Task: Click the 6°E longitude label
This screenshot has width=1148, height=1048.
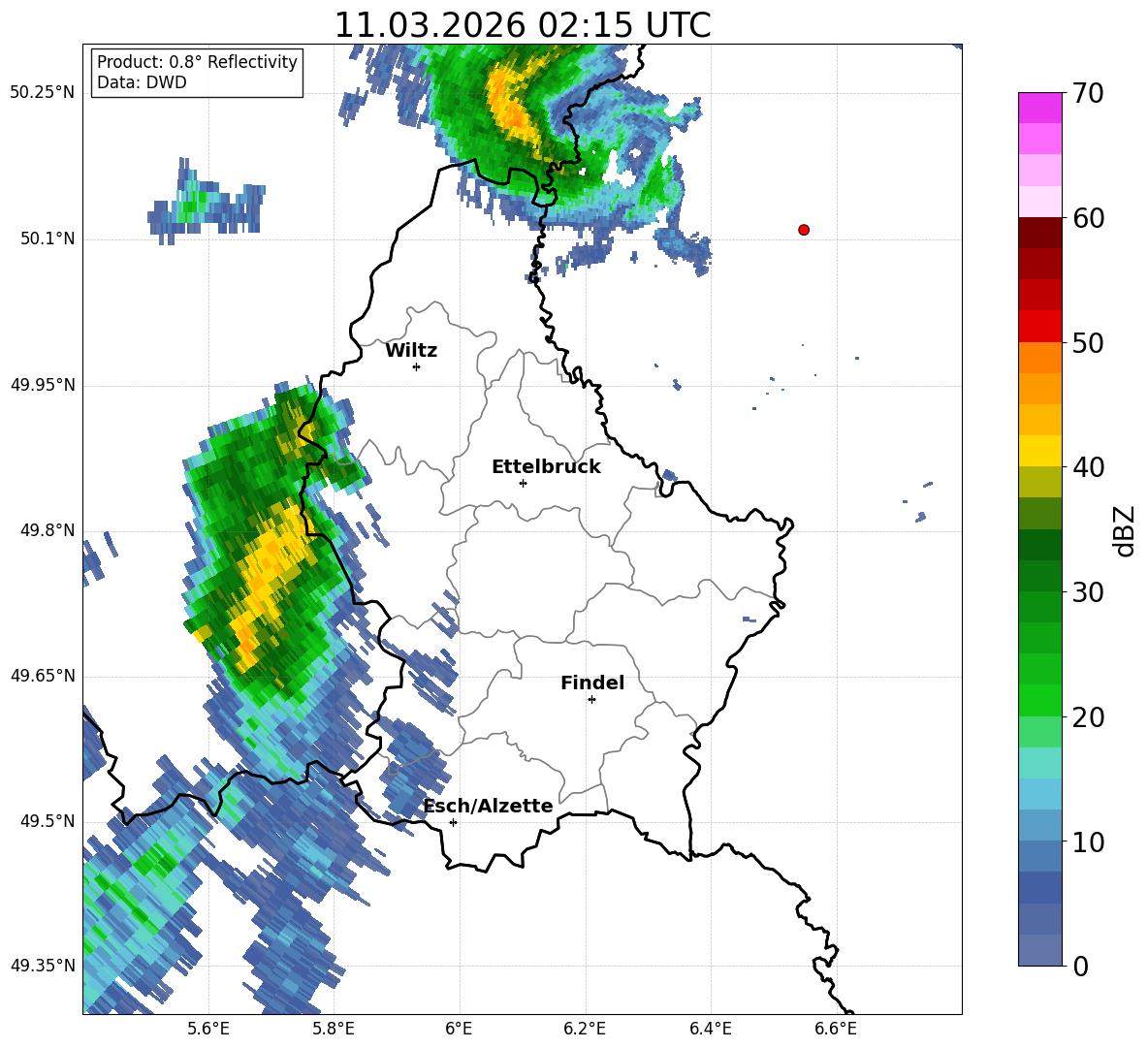Action: click(459, 1029)
